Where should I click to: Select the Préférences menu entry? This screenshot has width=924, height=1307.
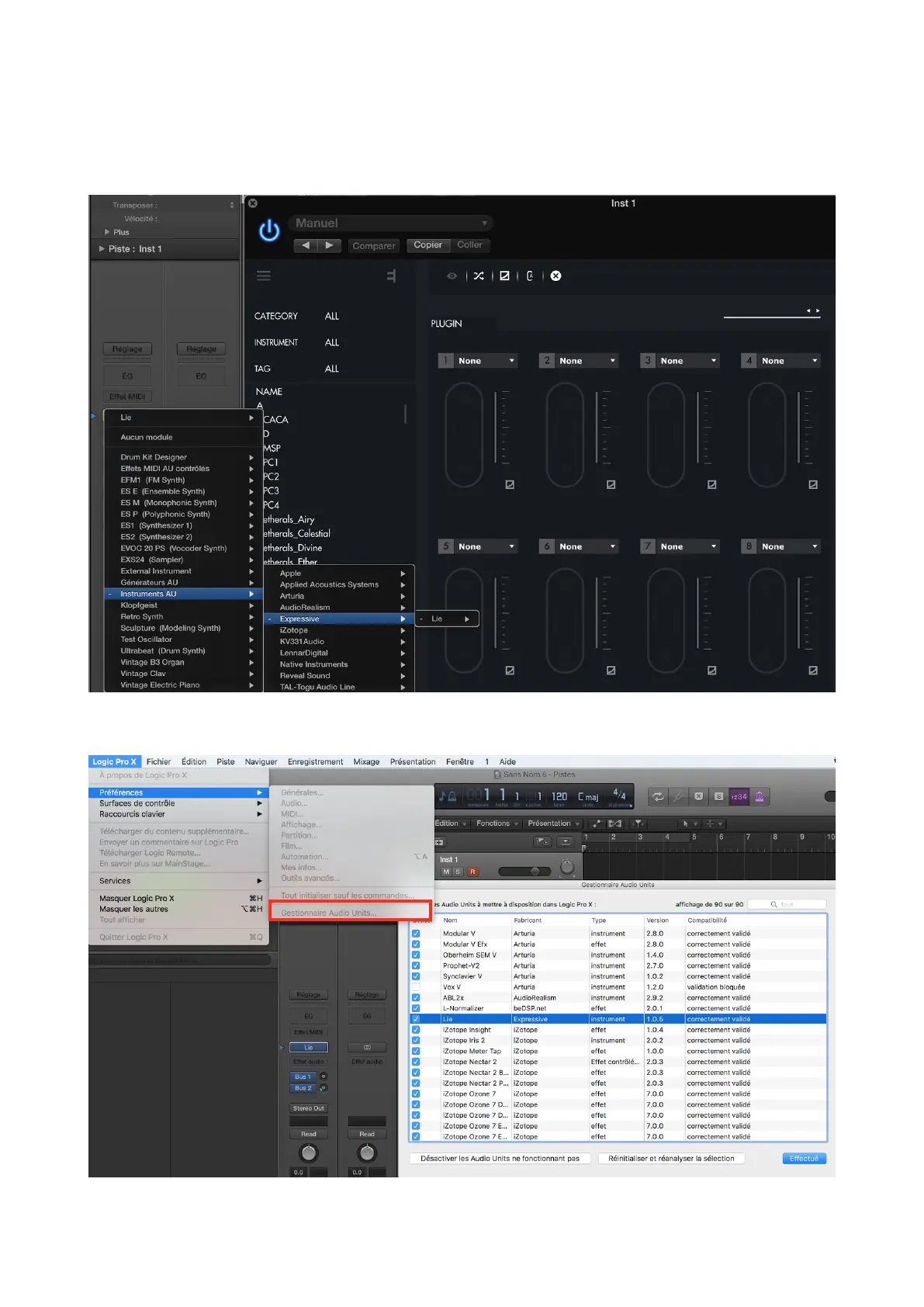pos(178,792)
